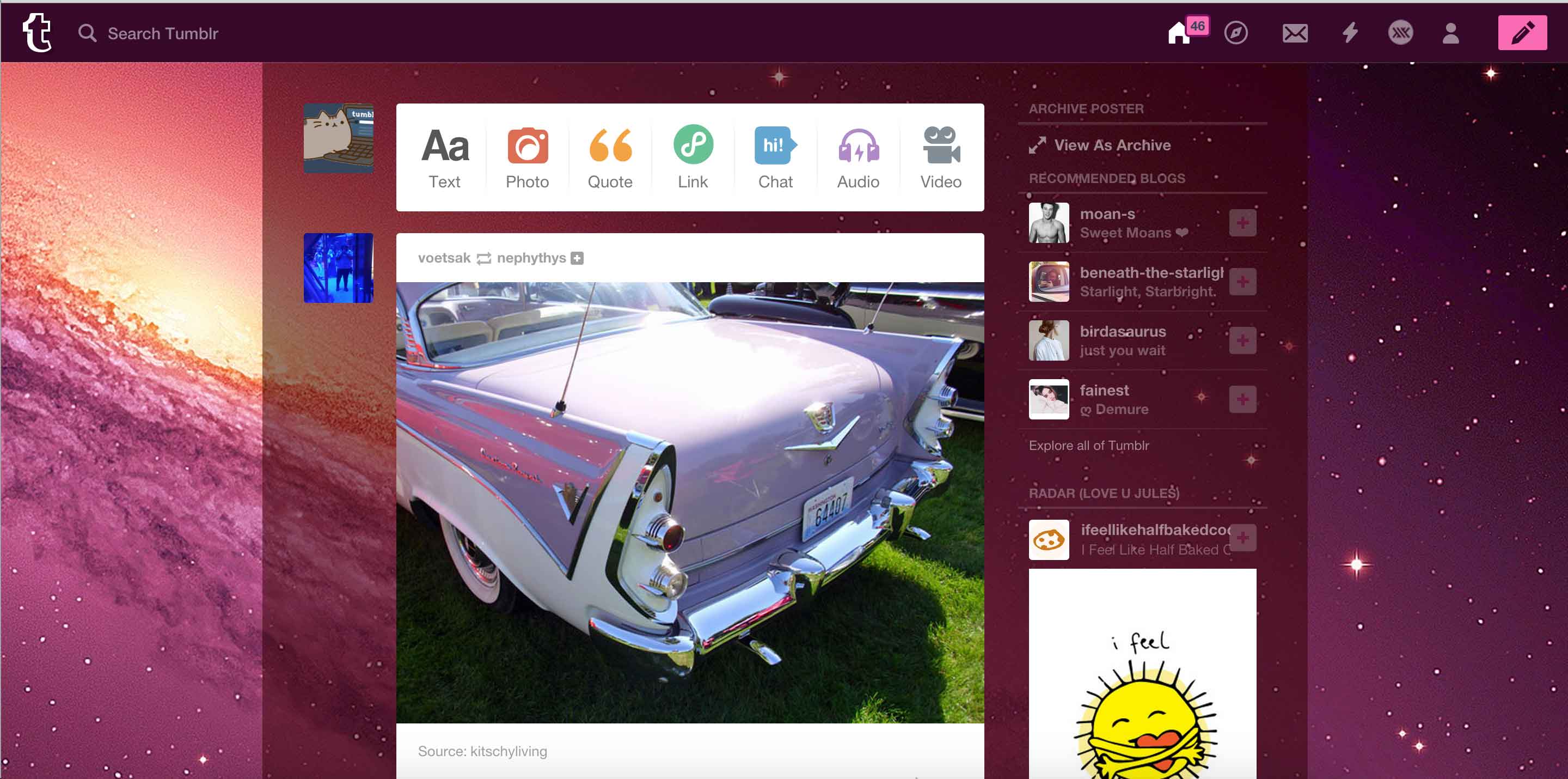
Task: Open the Explore compass icon
Action: tap(1236, 33)
